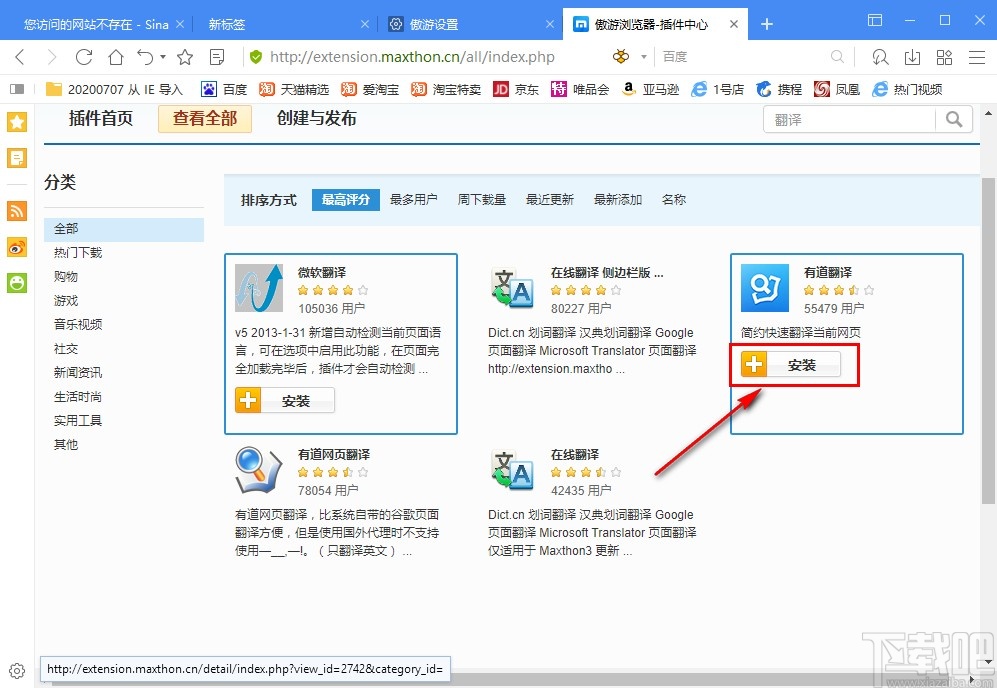The image size is (997, 688).
Task: Select 购物 category
Action: tap(65, 277)
